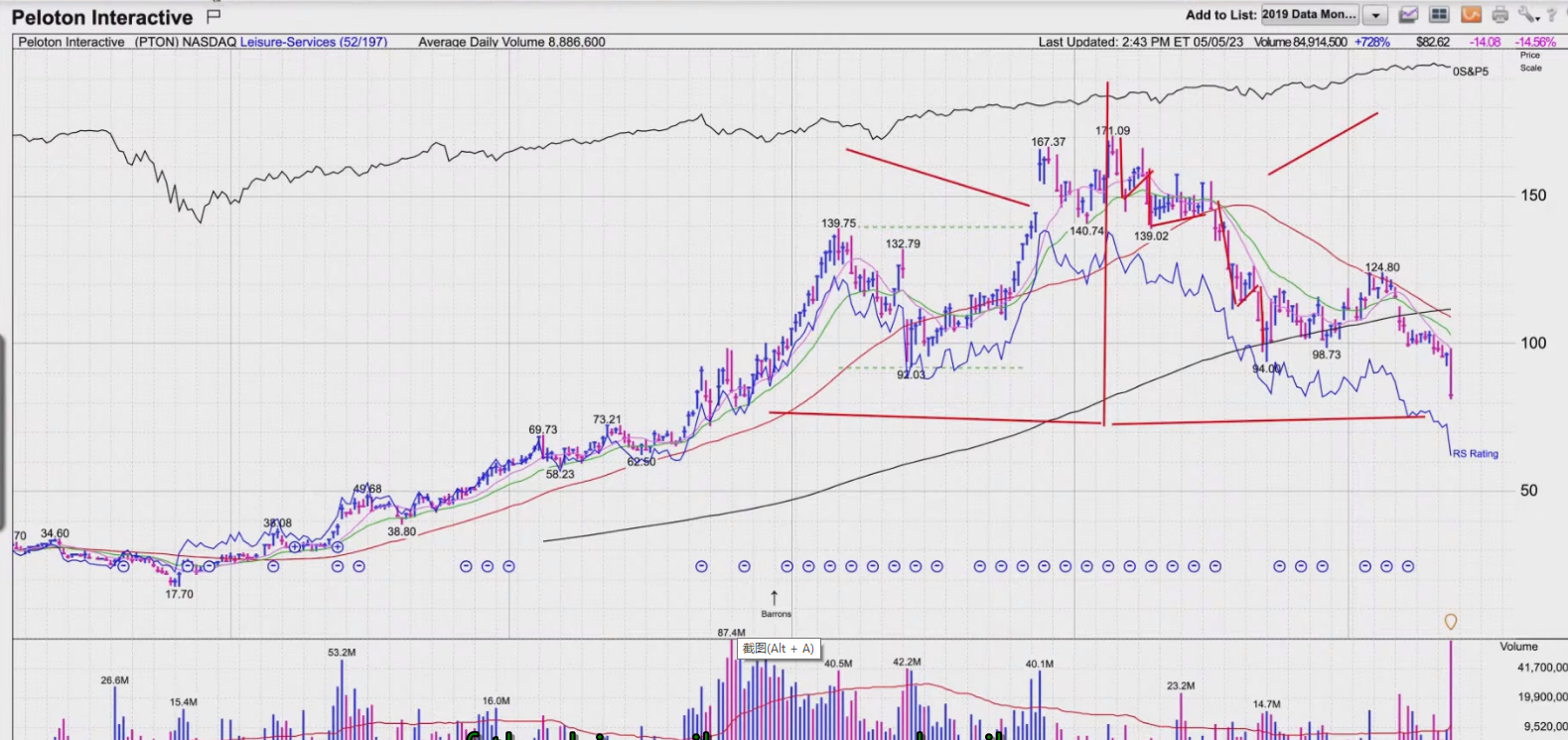This screenshot has height=740, width=1568.
Task: Click the 132.79 price label
Action: 903,243
